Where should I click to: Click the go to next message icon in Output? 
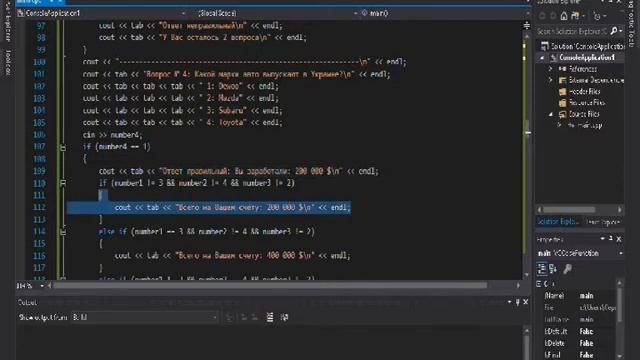pos(254,317)
